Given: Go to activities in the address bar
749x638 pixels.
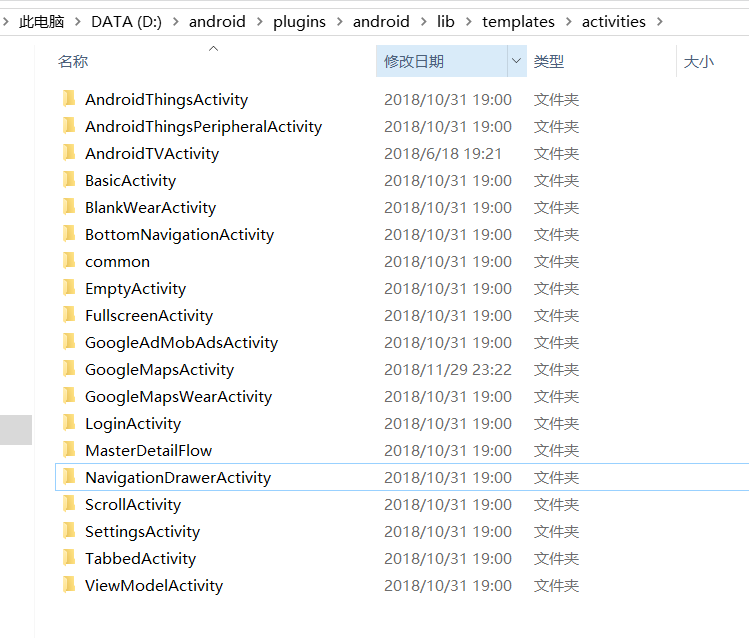Looking at the screenshot, I should click(613, 22).
